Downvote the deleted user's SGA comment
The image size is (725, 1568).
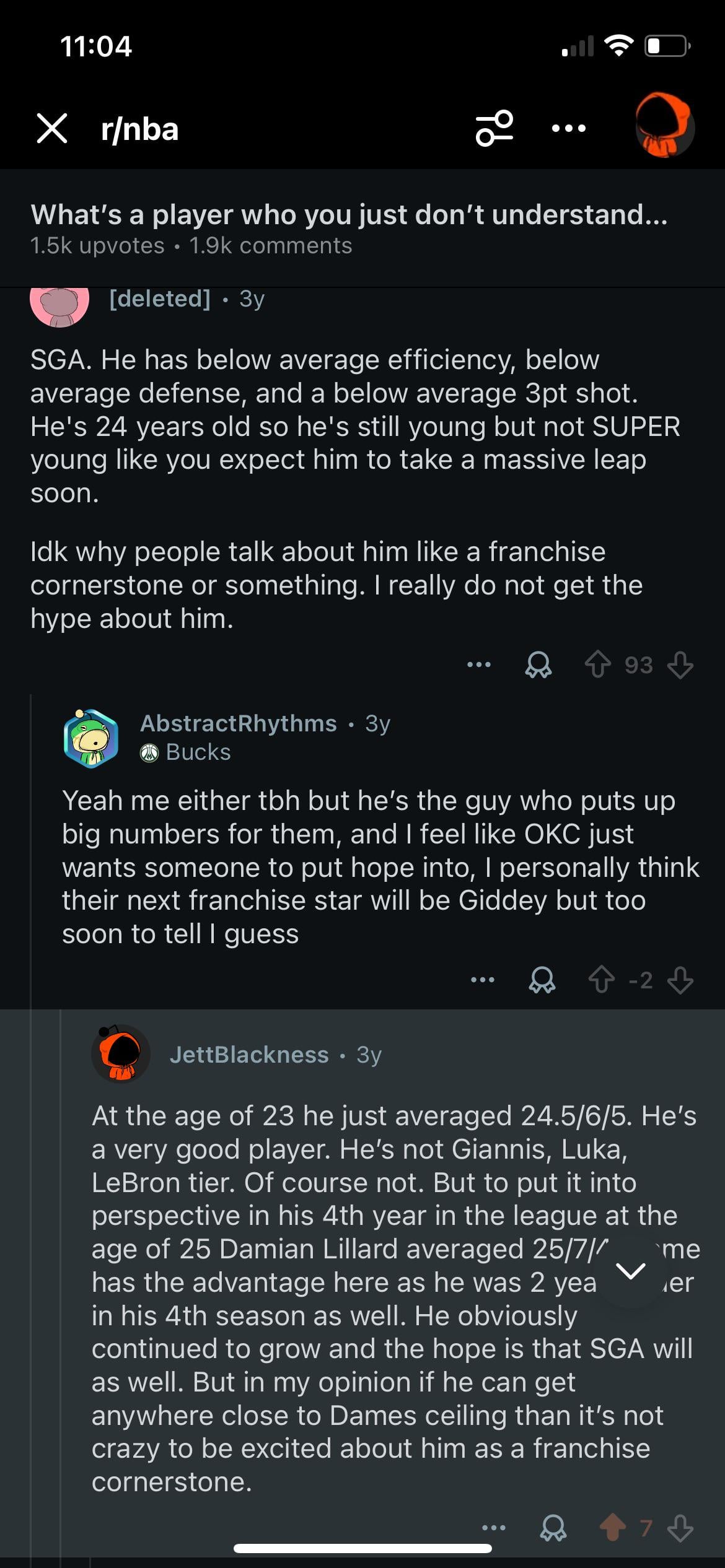click(x=680, y=665)
